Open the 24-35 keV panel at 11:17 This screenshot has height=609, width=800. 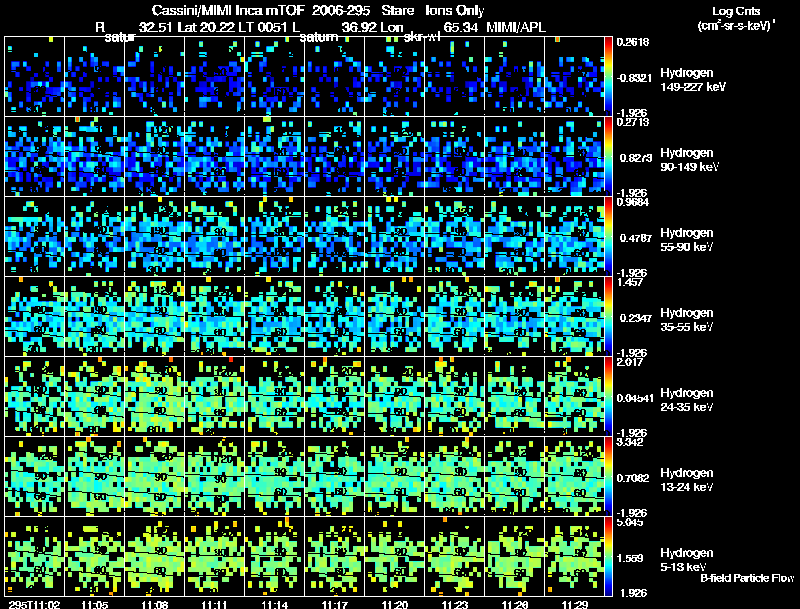pyautogui.click(x=335, y=397)
